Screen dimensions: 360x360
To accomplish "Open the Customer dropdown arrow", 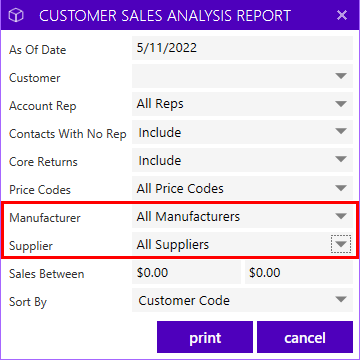I will click(x=341, y=76).
